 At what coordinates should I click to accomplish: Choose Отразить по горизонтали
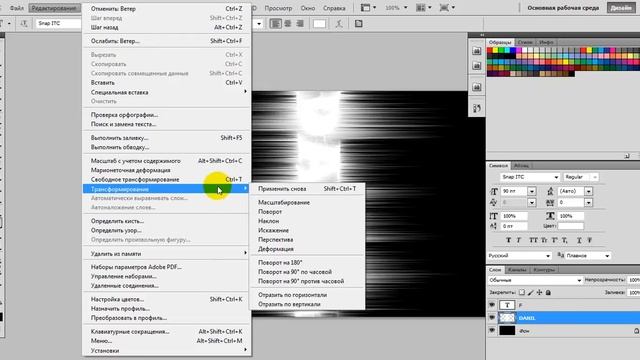(292, 295)
